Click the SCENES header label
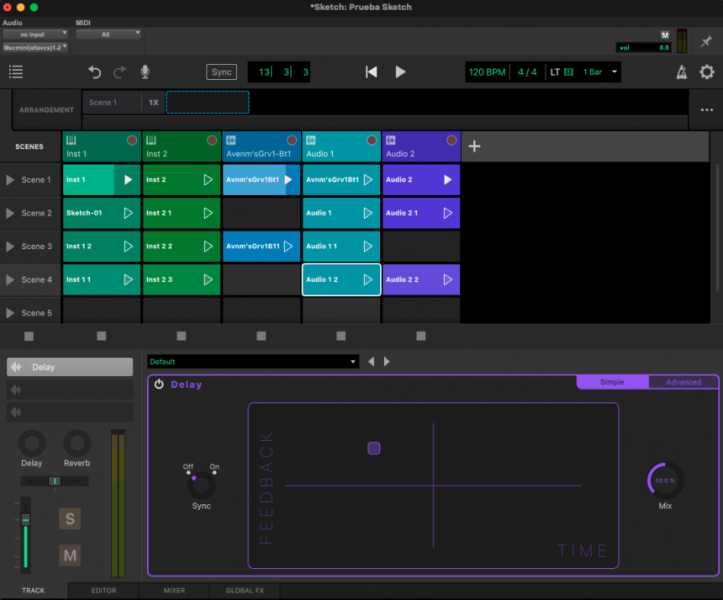723x600 pixels. 29,146
